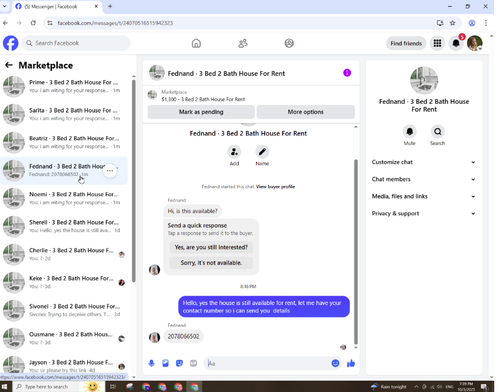This screenshot has height=392, width=500.
Task: Open the account profile picture menu
Action: click(474, 43)
